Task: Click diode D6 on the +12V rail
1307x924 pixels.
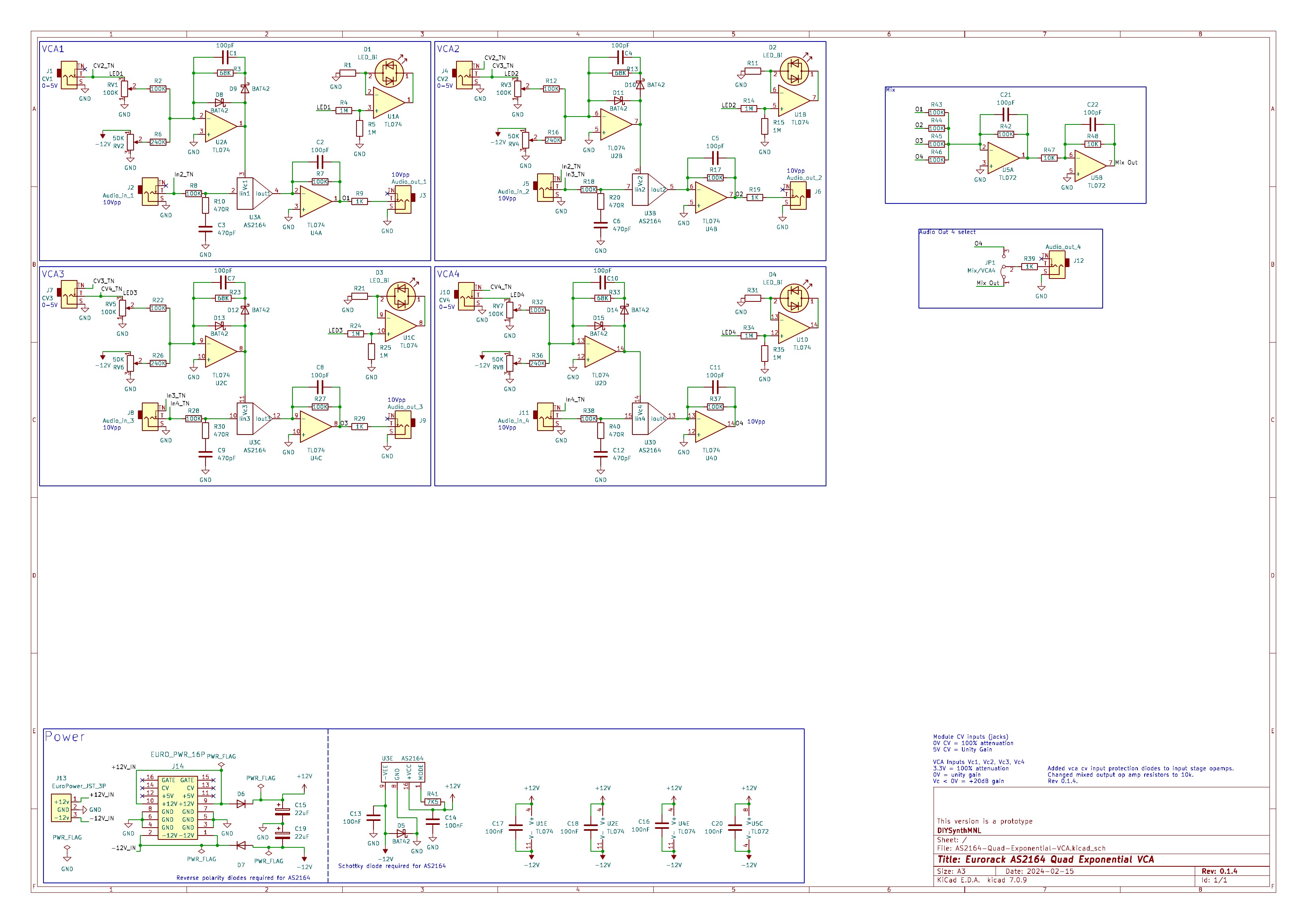Action: (x=241, y=804)
